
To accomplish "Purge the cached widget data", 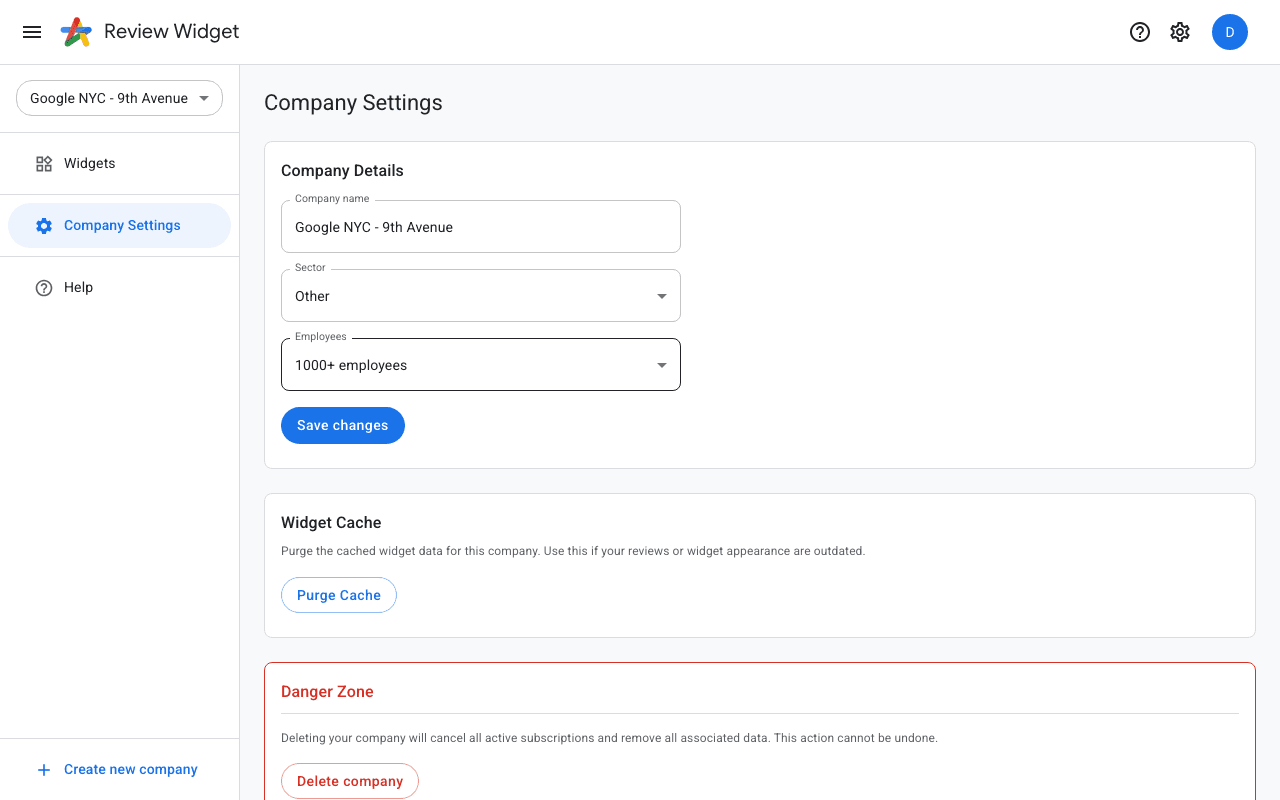I will click(x=339, y=595).
